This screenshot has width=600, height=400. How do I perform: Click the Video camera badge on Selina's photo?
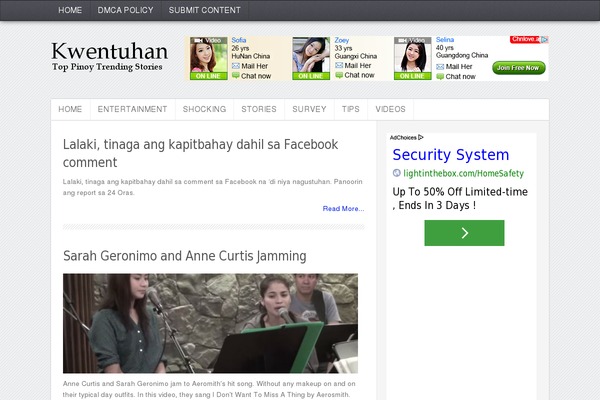(412, 40)
